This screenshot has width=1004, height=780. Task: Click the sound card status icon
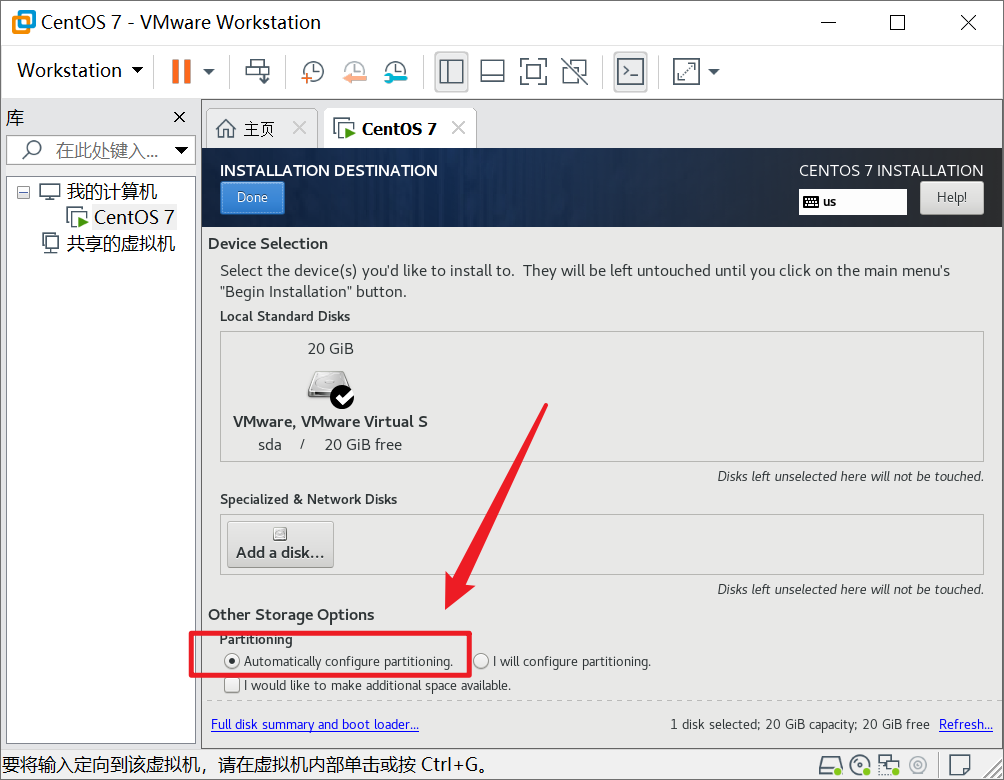pyautogui.click(x=918, y=765)
